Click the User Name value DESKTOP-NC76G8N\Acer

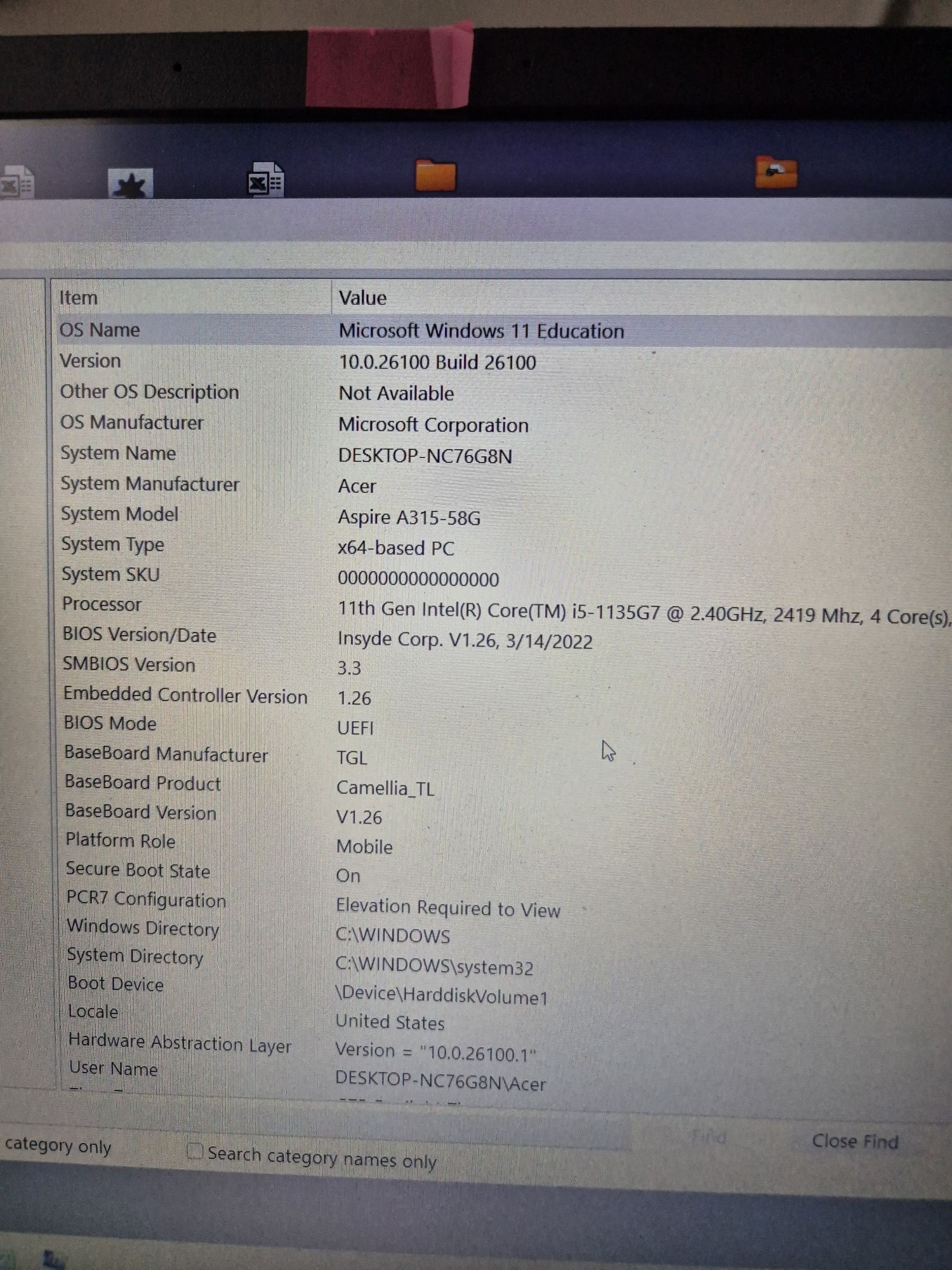440,1081
